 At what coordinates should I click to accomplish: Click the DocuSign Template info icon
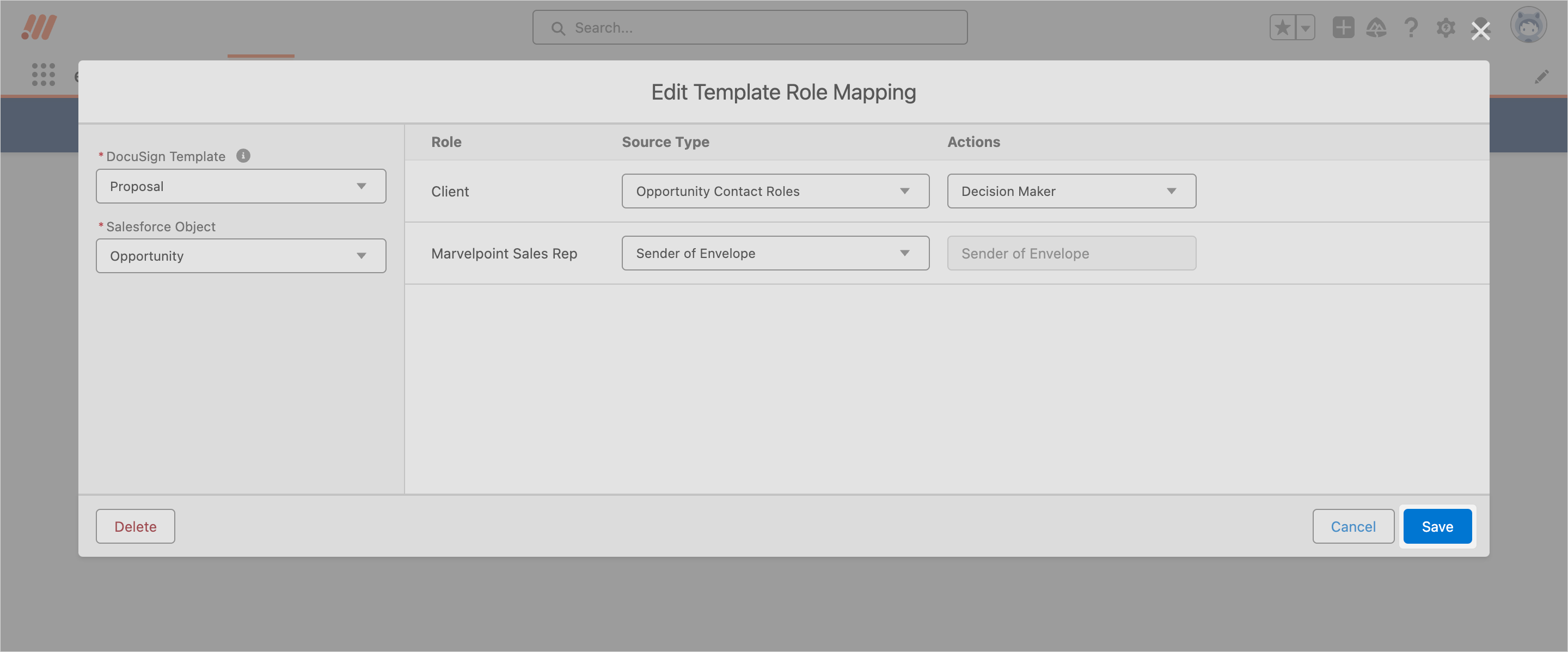tap(243, 156)
